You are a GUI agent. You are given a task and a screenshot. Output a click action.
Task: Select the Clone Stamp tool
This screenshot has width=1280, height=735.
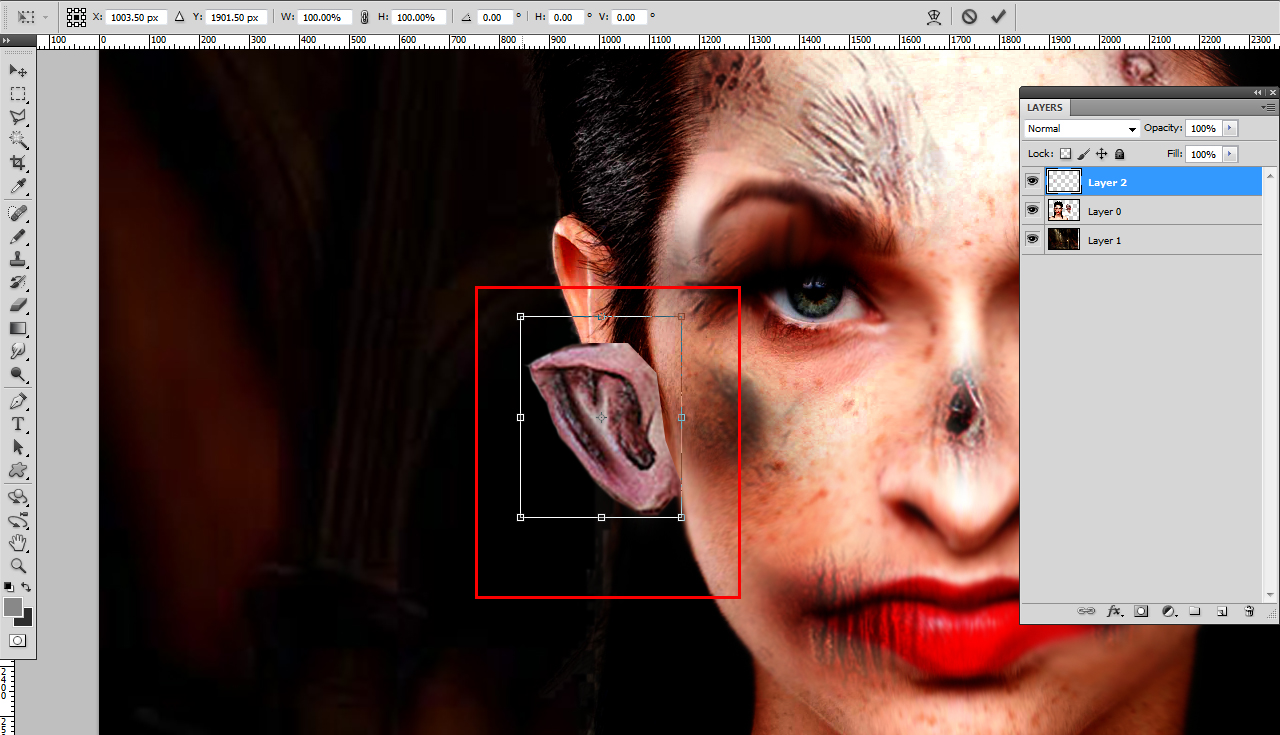pyautogui.click(x=18, y=259)
